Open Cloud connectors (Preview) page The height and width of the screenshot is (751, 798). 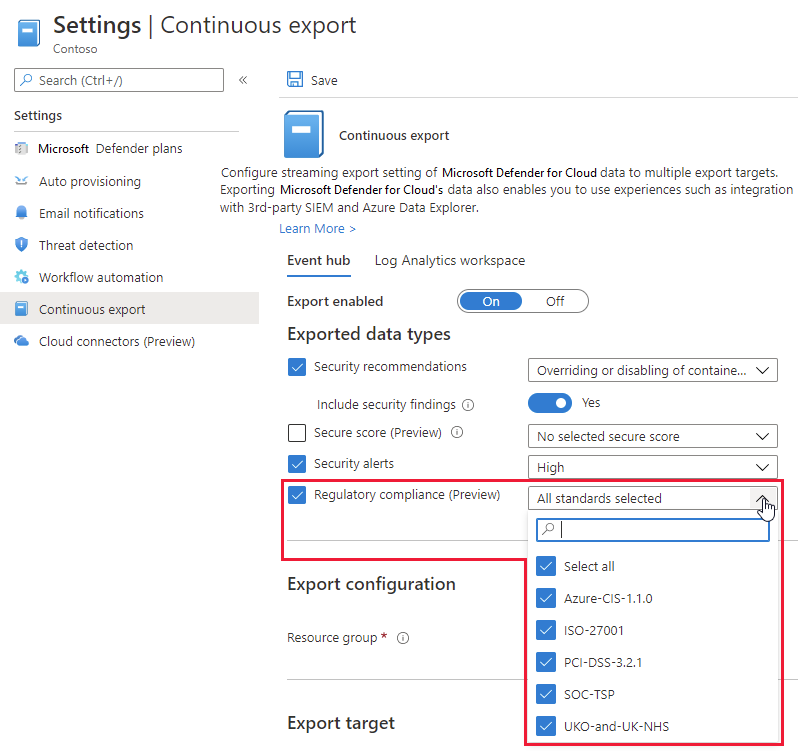117,341
